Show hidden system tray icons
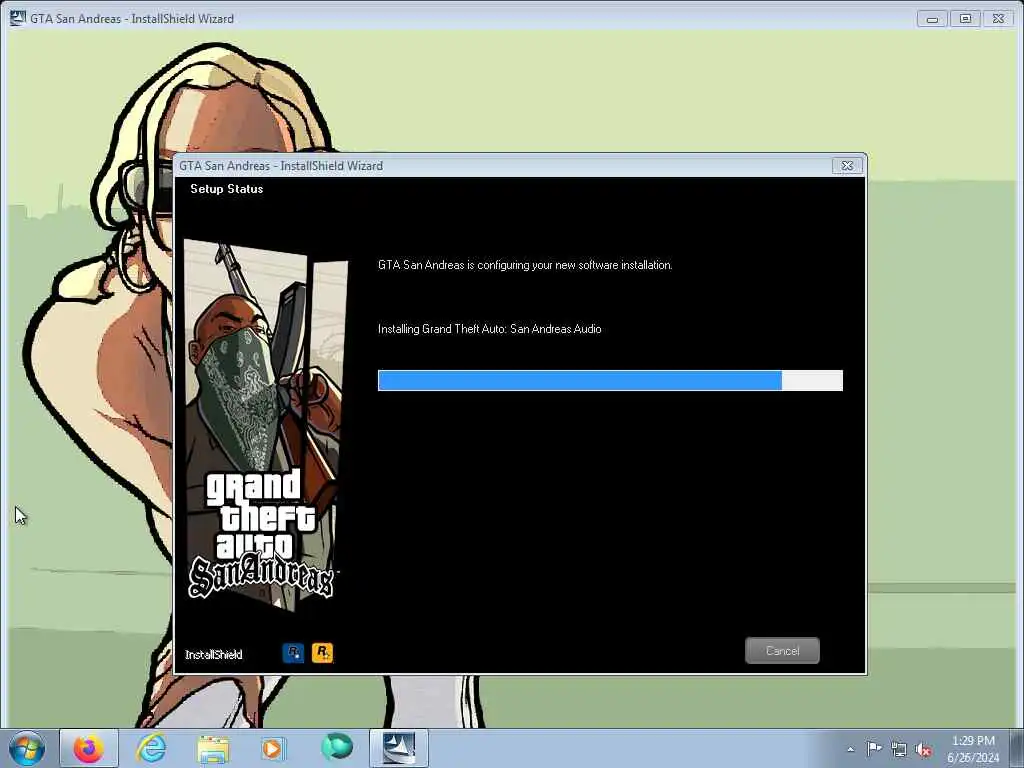The height and width of the screenshot is (768, 1024). click(850, 749)
